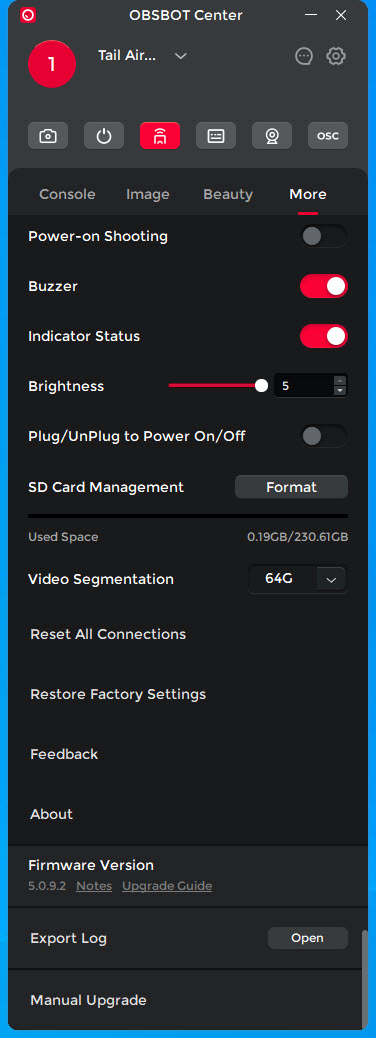The height and width of the screenshot is (1038, 376).
Task: Click the Export Log Open button
Action: 308,938
